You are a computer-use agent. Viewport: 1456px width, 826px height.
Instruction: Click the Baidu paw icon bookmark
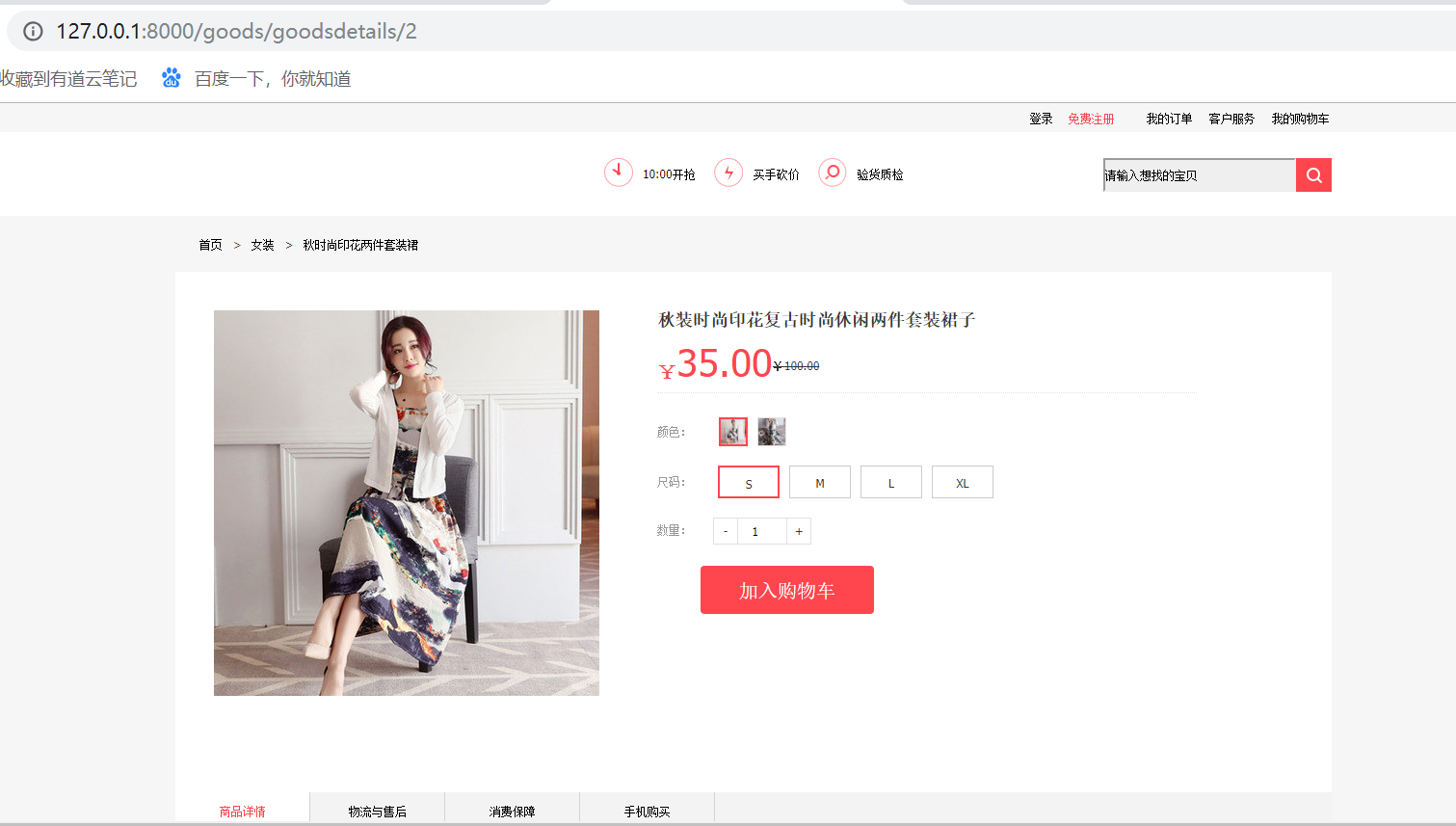[x=172, y=78]
